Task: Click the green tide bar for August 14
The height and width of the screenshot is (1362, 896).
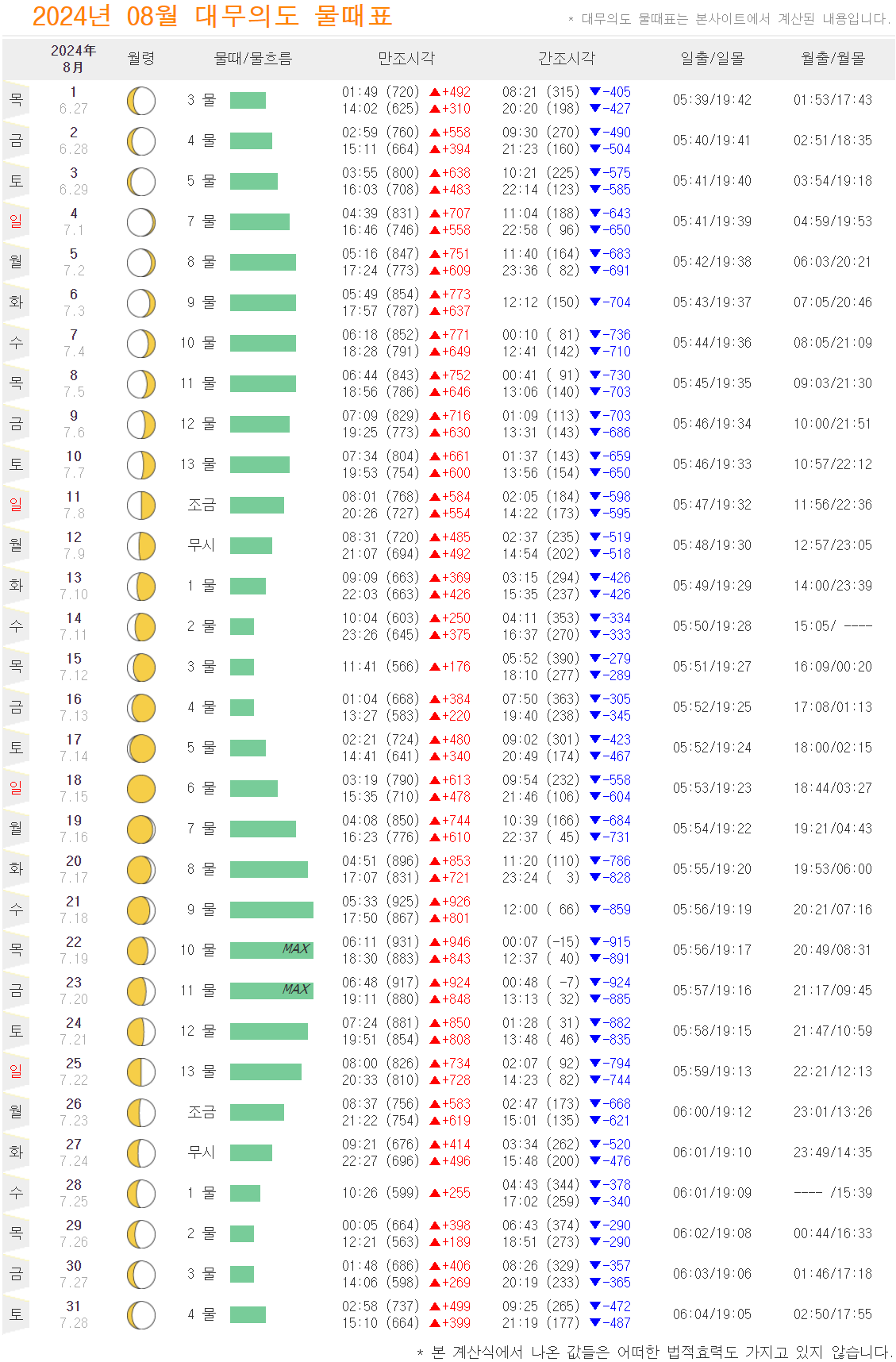Action: click(242, 626)
